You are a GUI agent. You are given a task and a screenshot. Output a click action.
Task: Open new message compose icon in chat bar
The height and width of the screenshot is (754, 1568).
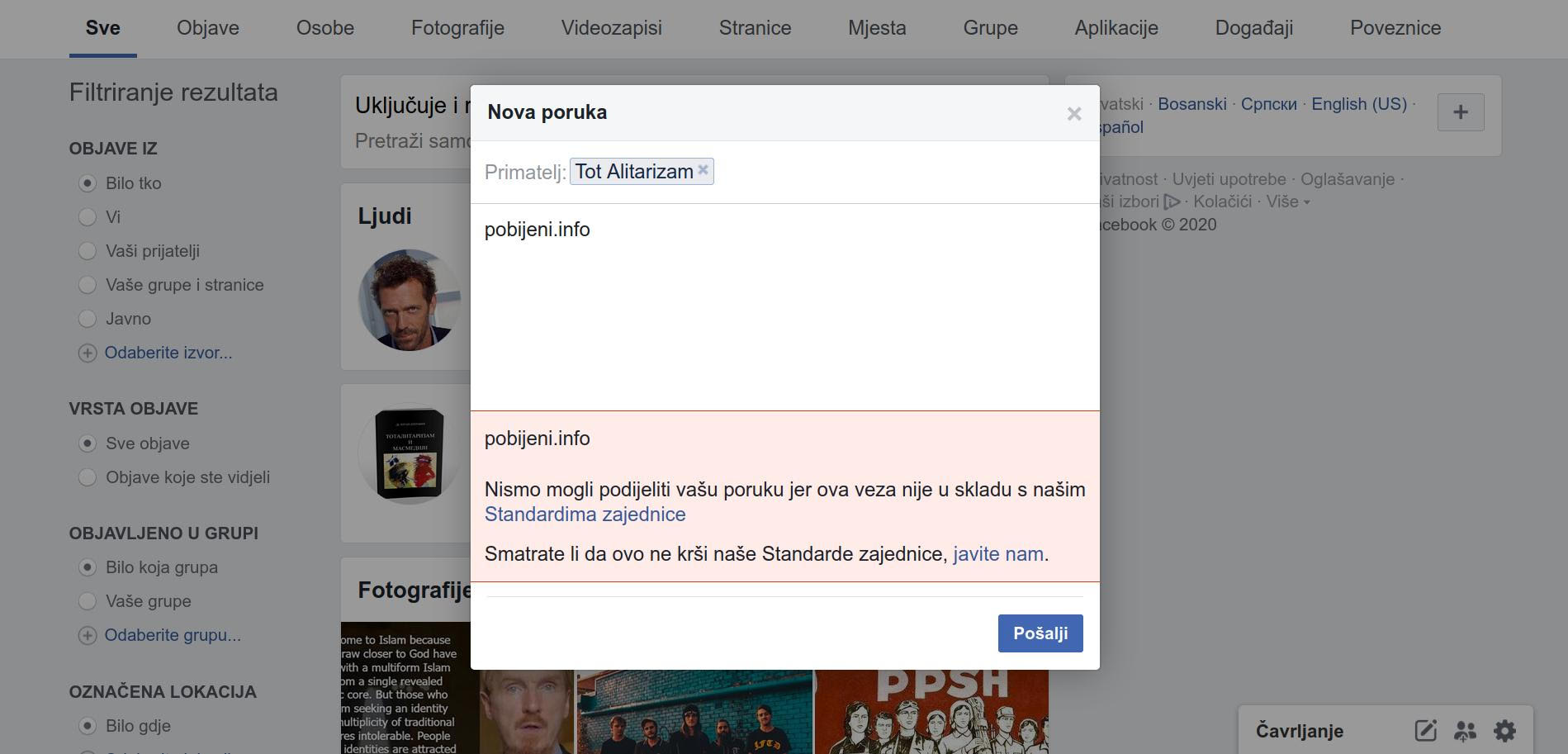1425,731
